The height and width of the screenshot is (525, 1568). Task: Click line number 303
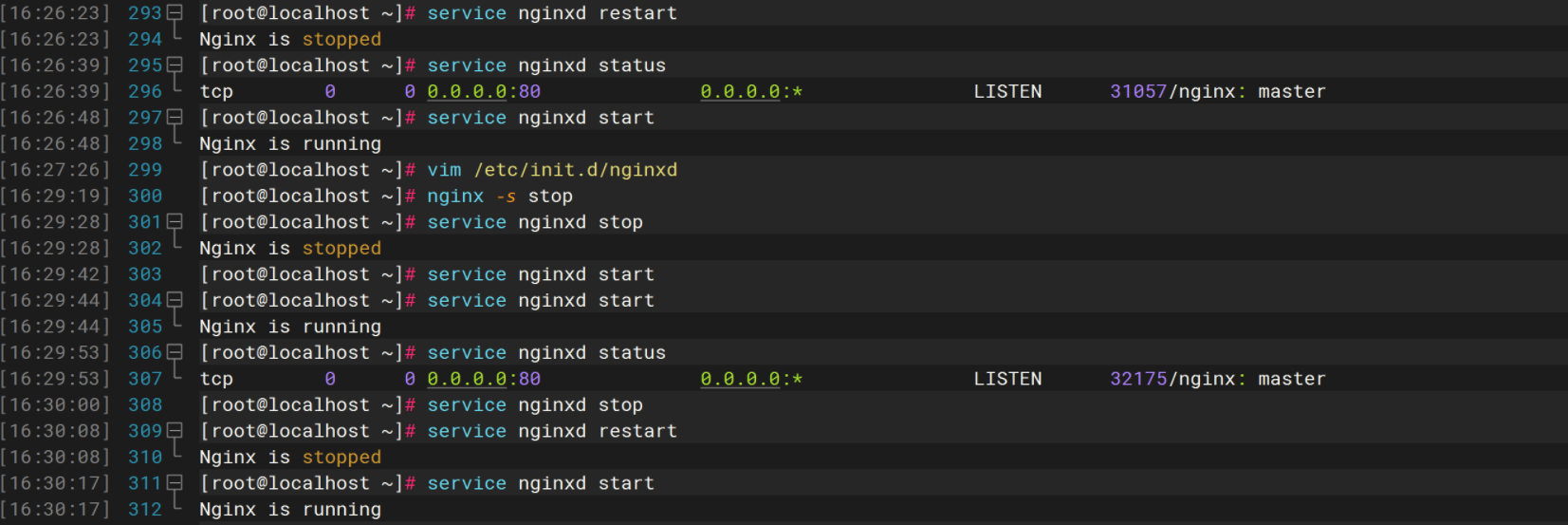pos(145,274)
